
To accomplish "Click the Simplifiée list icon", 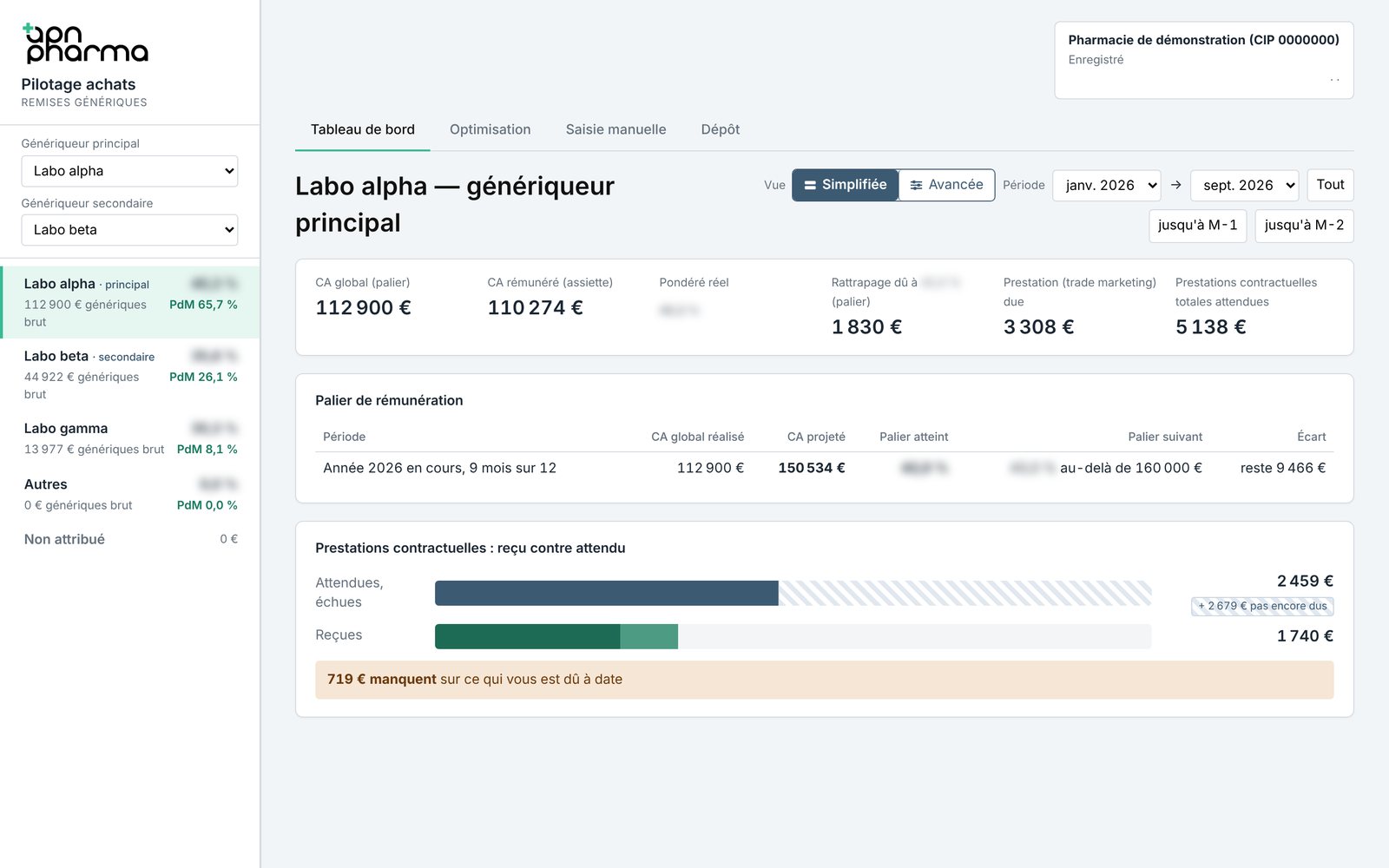I will pyautogui.click(x=810, y=185).
